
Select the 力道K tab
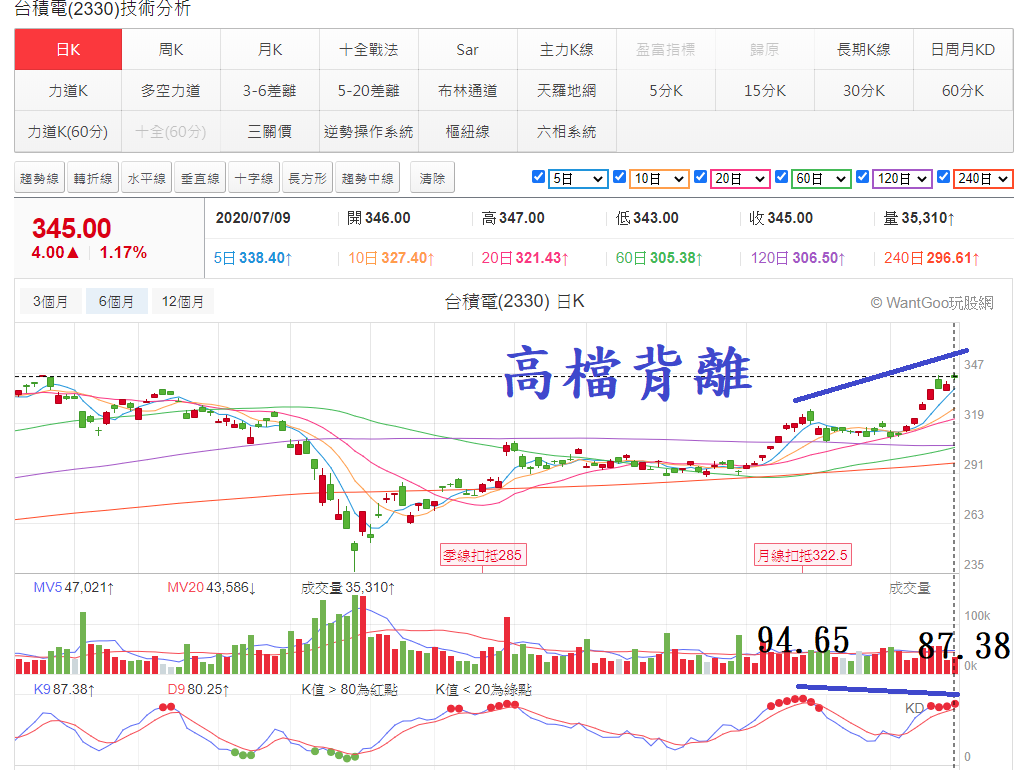tap(68, 90)
